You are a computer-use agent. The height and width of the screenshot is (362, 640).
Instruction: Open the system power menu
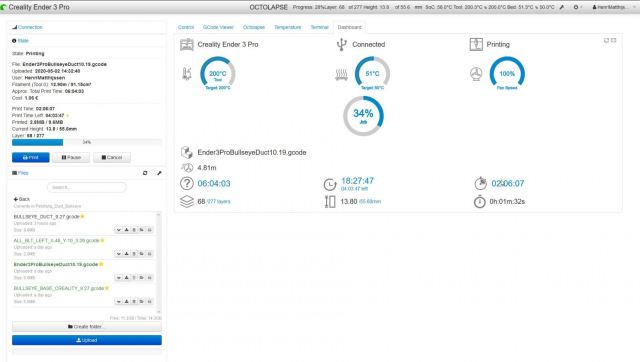click(x=577, y=7)
